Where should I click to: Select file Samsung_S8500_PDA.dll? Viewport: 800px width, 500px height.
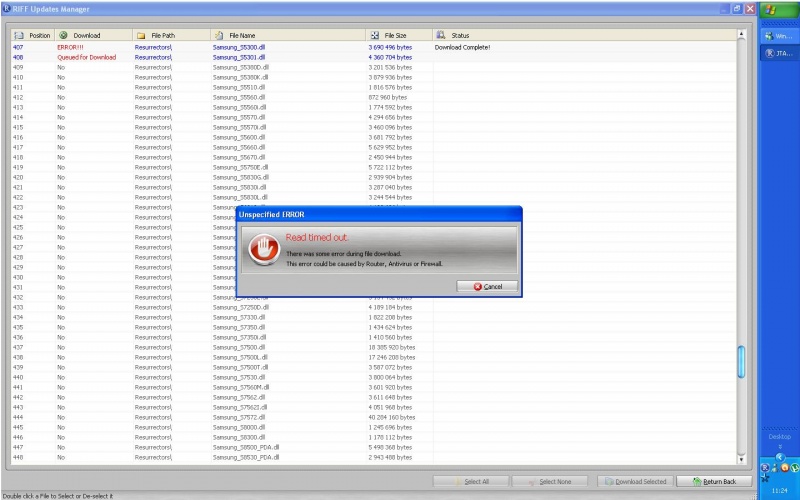[246, 447]
